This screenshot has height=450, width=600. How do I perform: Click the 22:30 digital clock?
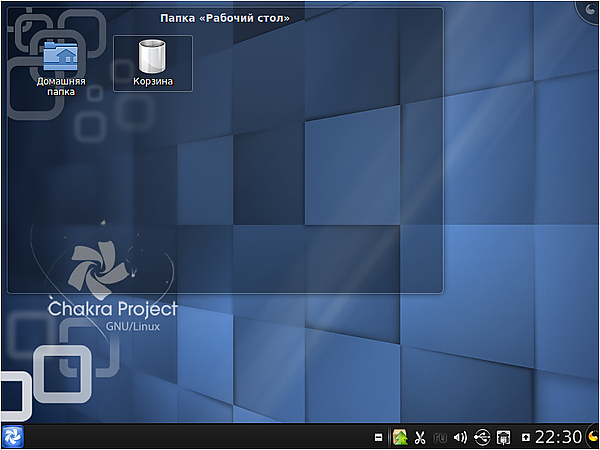(x=558, y=437)
